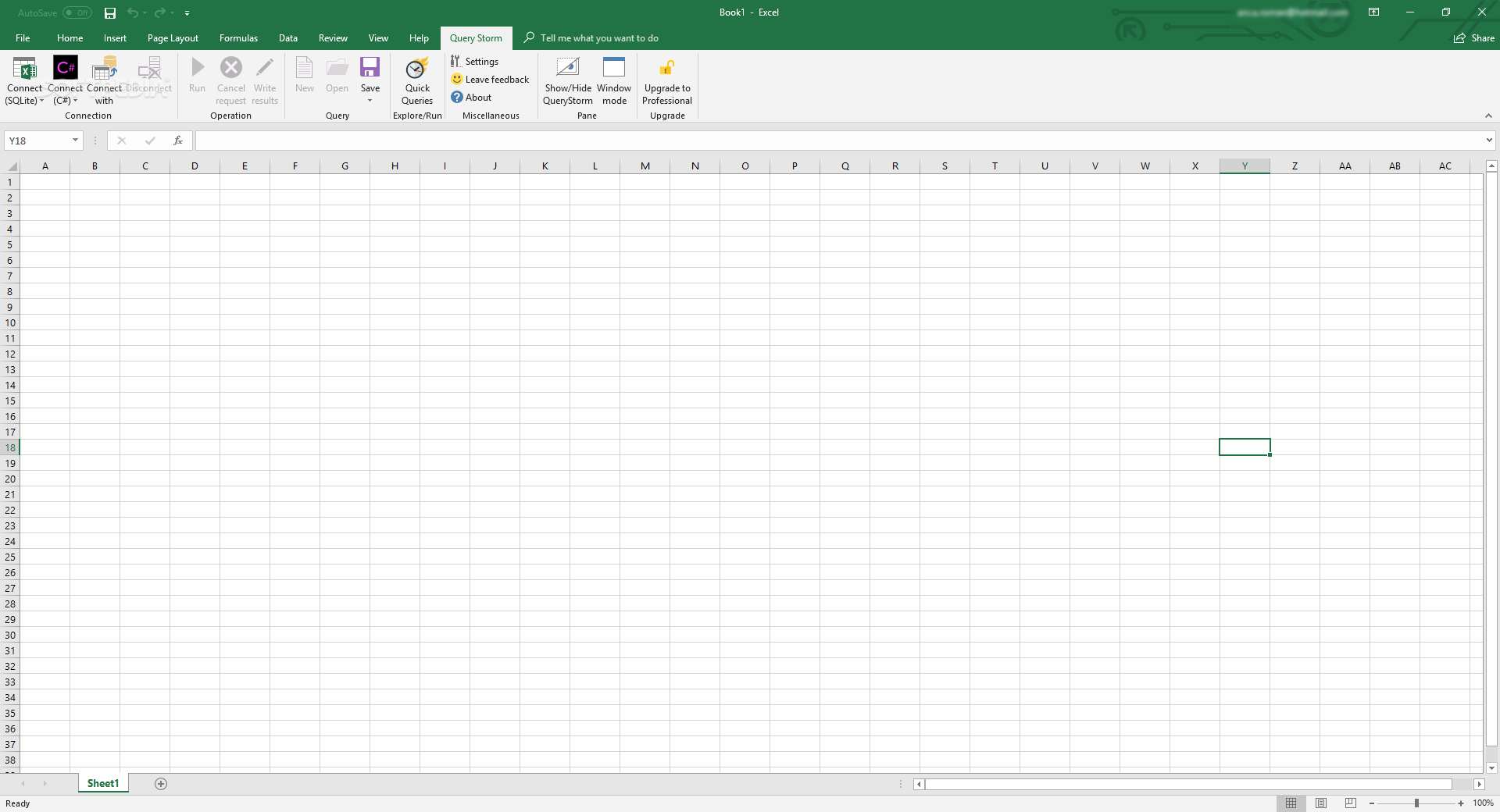Open the About dialog
Viewport: 1500px width, 812px height.
click(471, 98)
